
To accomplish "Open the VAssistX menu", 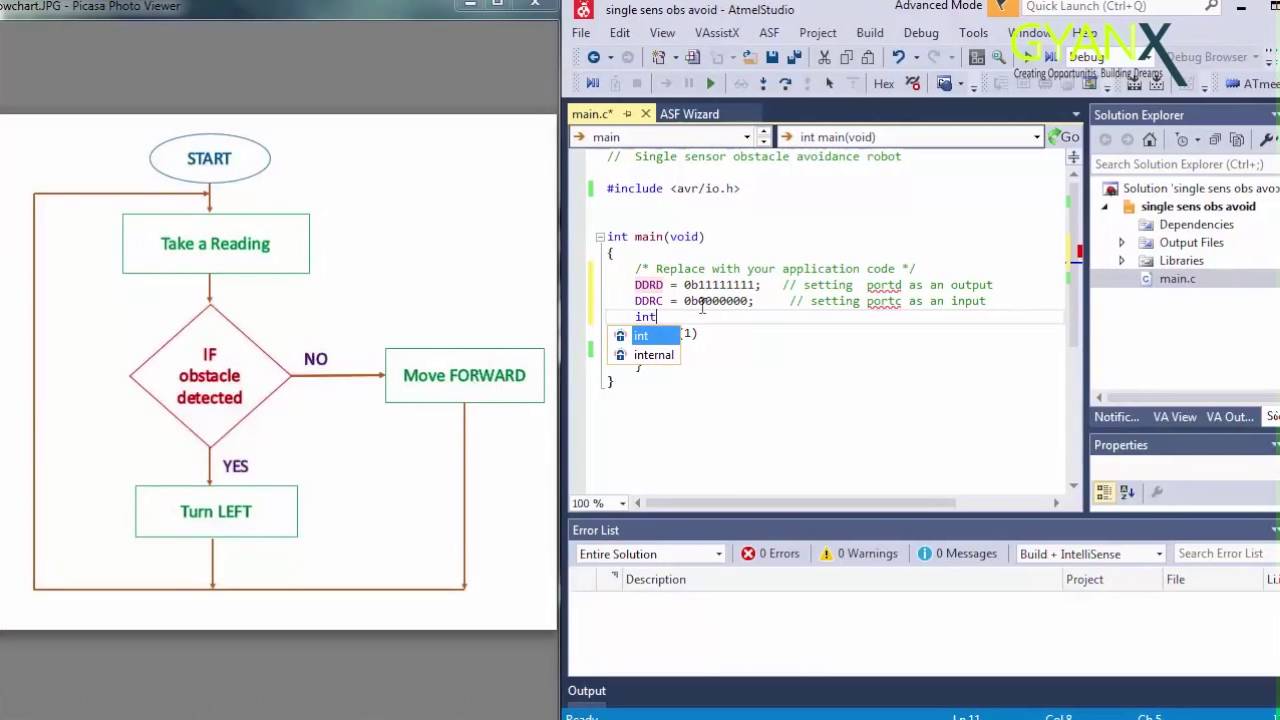I will pos(717,33).
